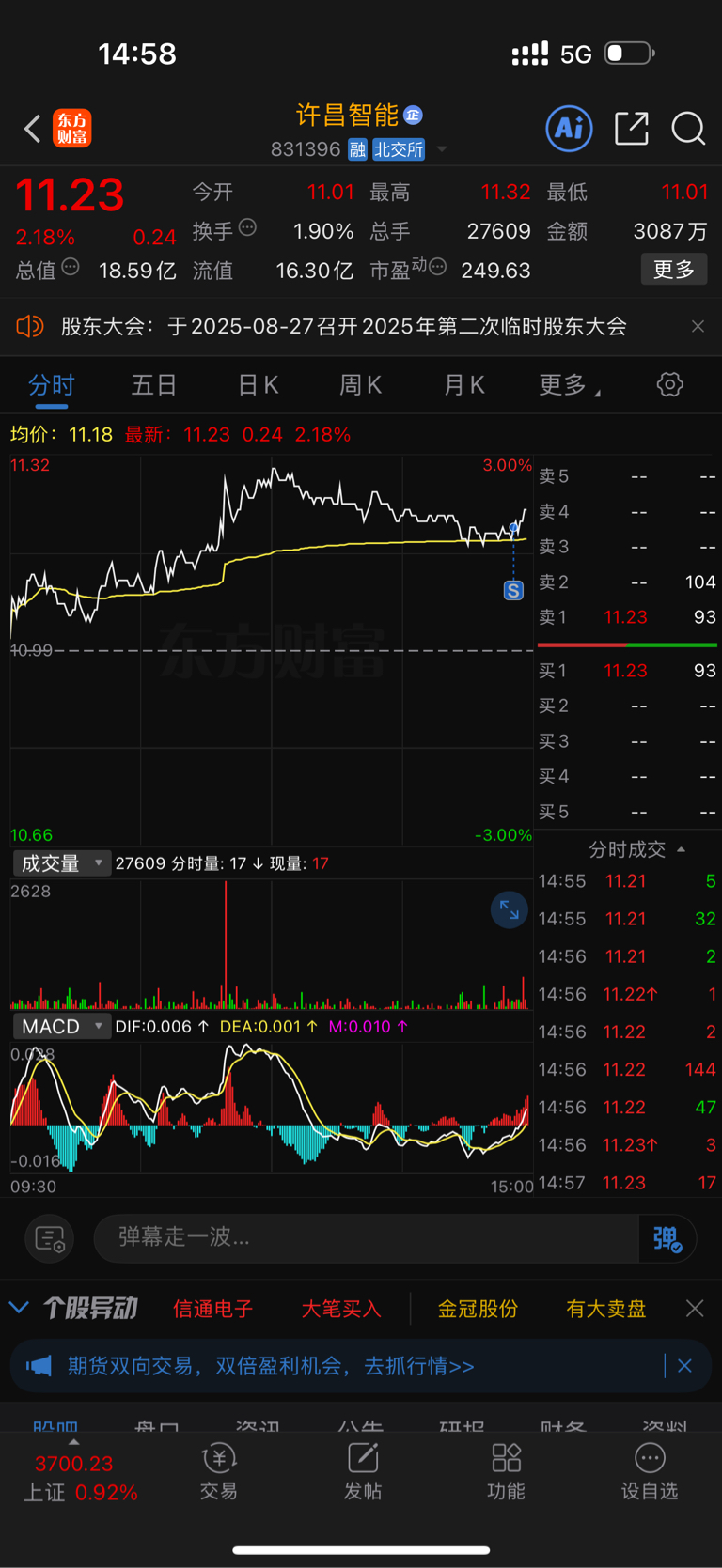Tap 有大卖盘 alert label
This screenshot has height=1568, width=722.
pos(606,1308)
